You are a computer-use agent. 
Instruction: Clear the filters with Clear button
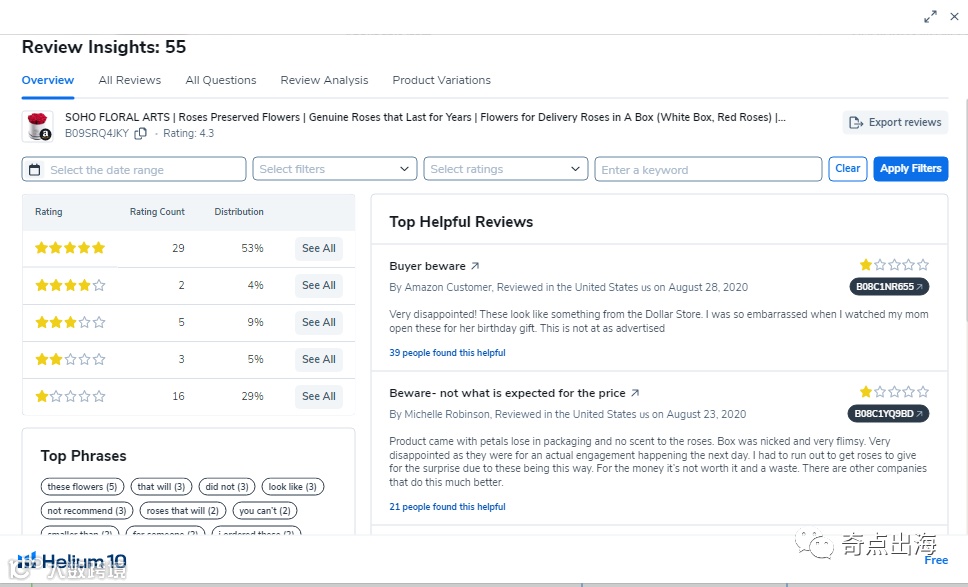tap(848, 169)
